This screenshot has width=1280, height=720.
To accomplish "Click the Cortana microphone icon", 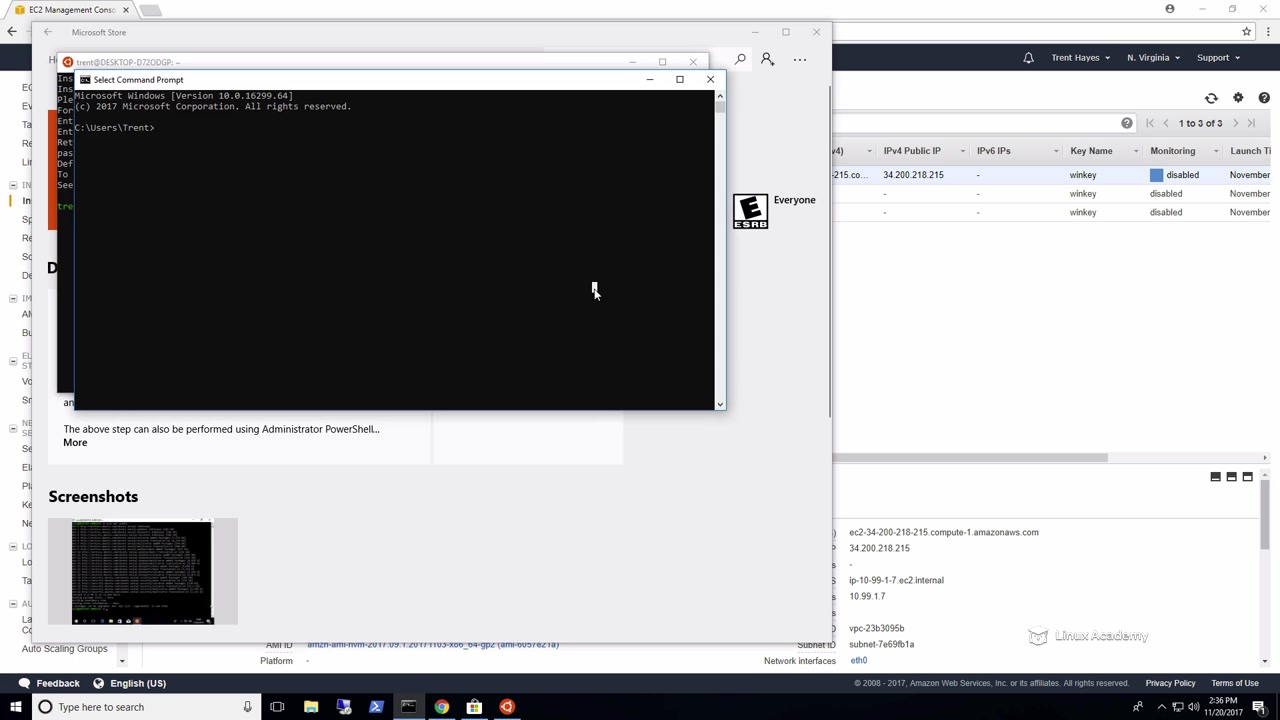I will (247, 707).
